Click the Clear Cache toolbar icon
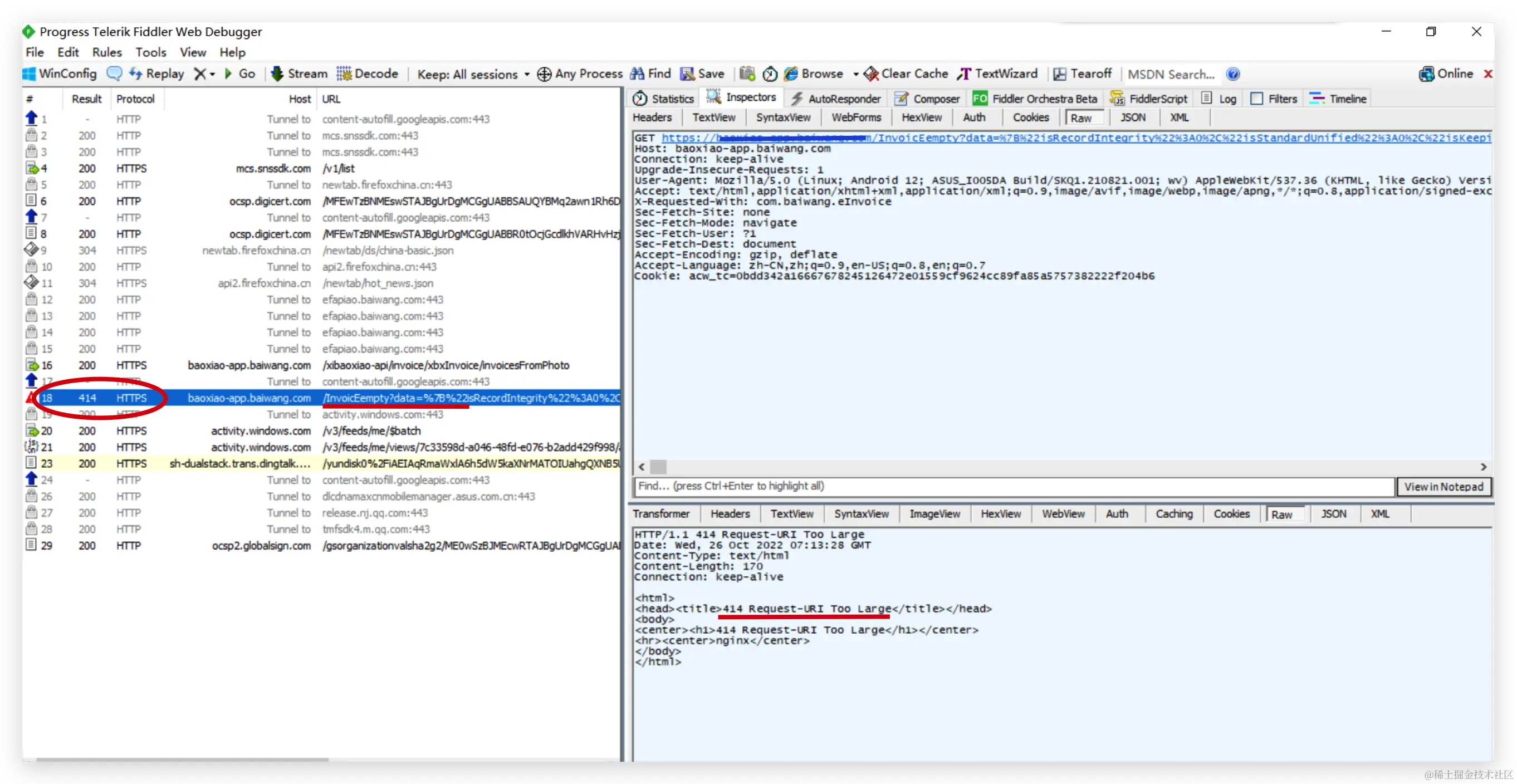The image size is (1517, 784). 871,73
